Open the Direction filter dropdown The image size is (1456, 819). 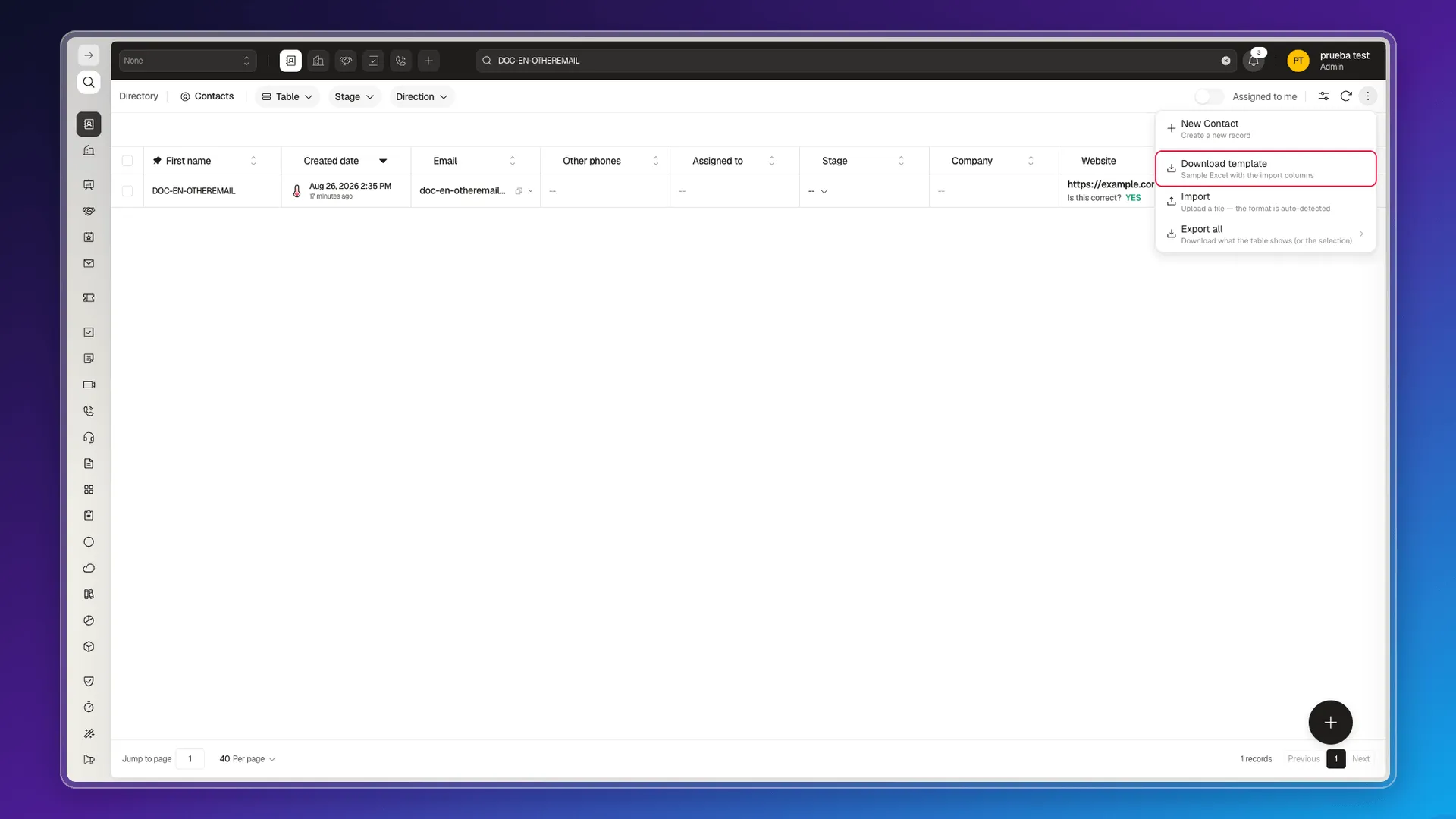click(x=422, y=96)
